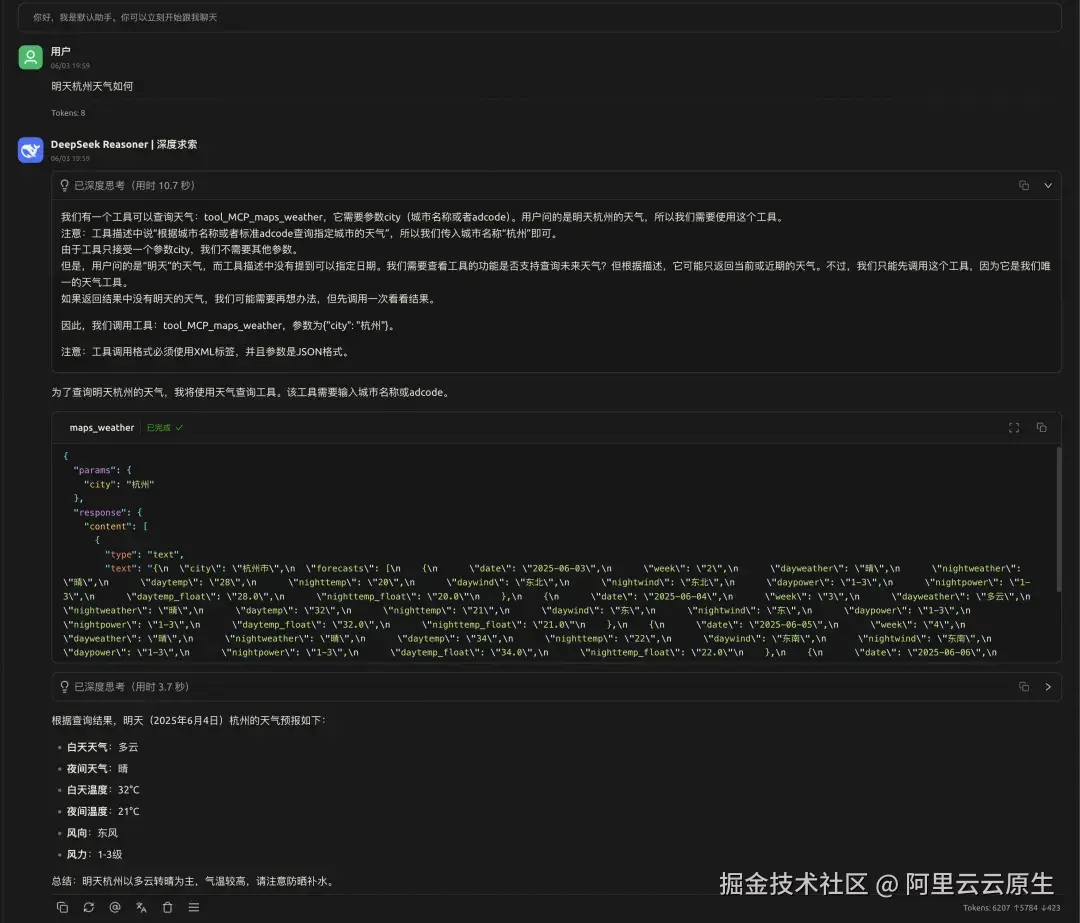Click the Tokens: 6207 usage label
The image size is (1080, 923).
1011,908
